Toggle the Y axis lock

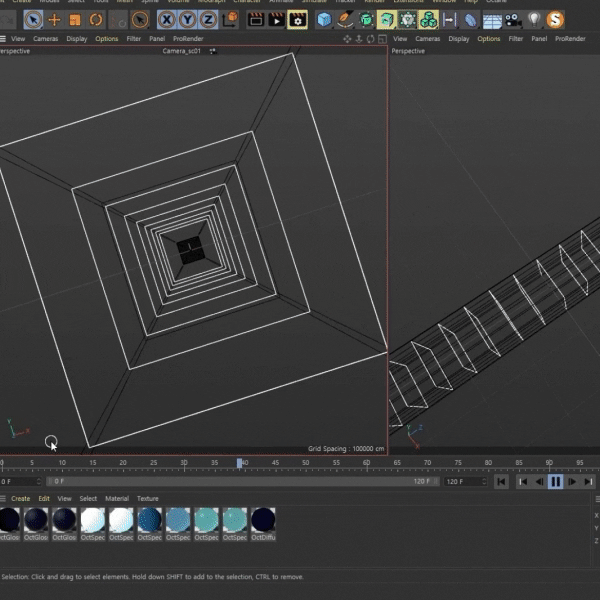pos(188,20)
